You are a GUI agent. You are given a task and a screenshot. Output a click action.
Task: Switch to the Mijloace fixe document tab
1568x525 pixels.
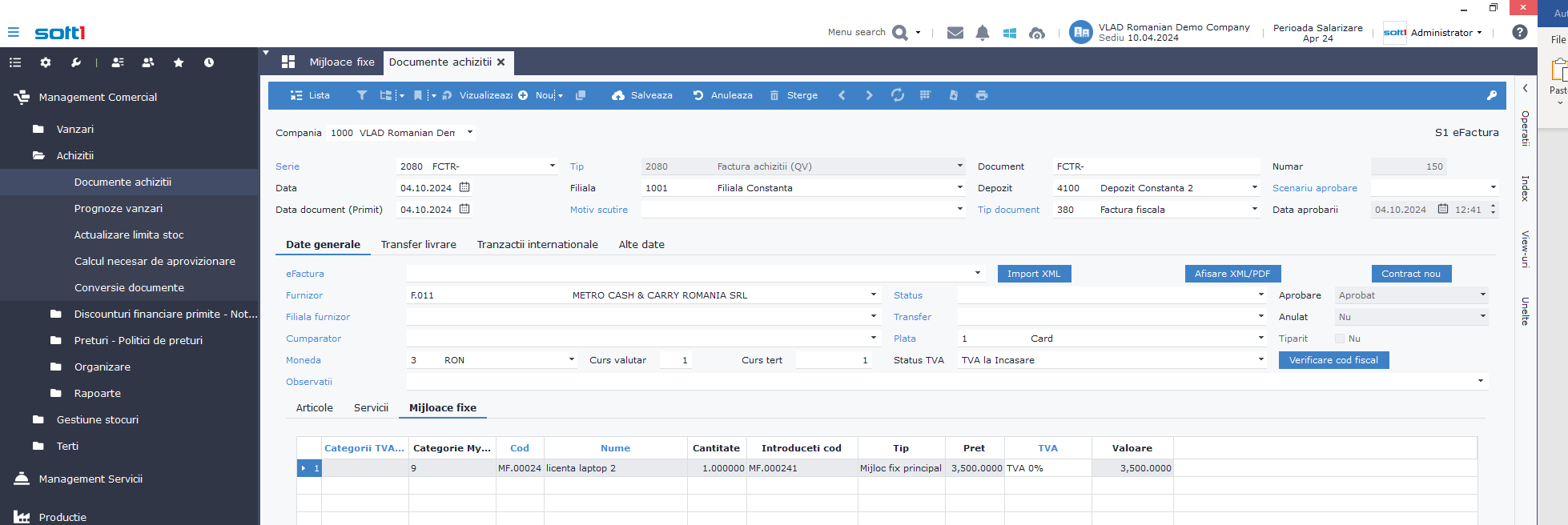click(x=342, y=62)
